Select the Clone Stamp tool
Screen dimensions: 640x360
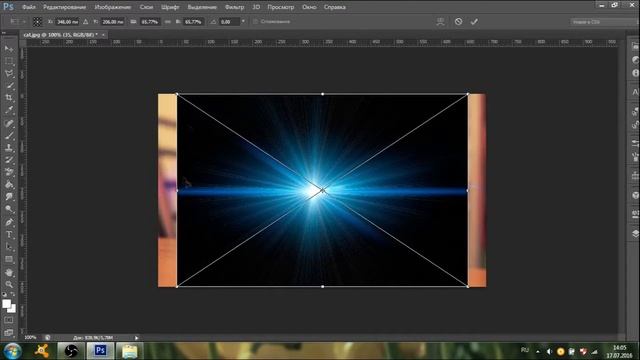click(x=9, y=148)
